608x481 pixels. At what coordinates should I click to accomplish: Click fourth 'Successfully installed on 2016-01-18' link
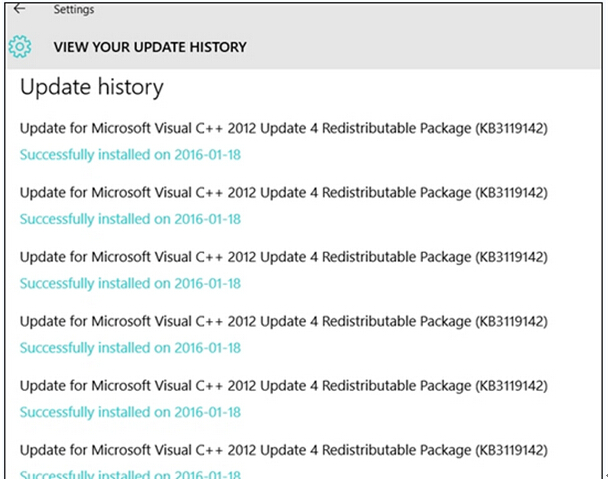click(130, 348)
